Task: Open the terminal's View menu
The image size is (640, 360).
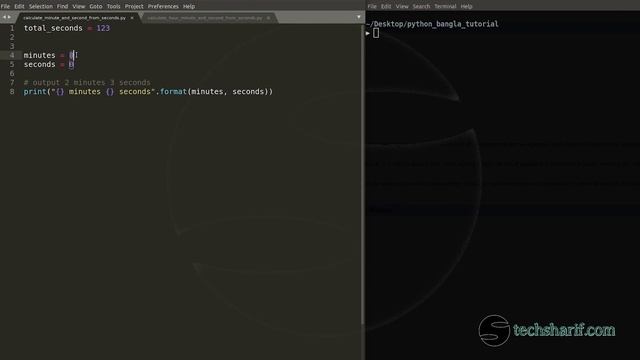Action: tap(402, 6)
